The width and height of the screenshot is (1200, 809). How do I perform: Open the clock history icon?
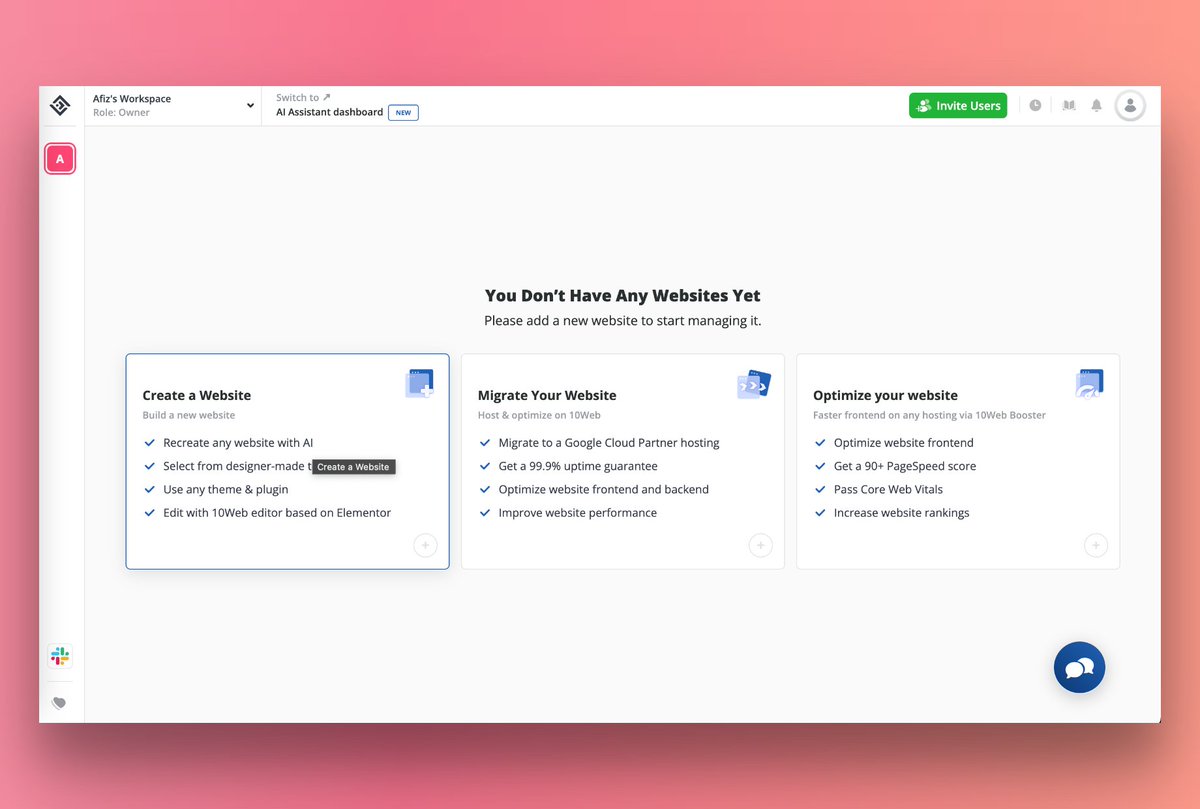[x=1036, y=105]
